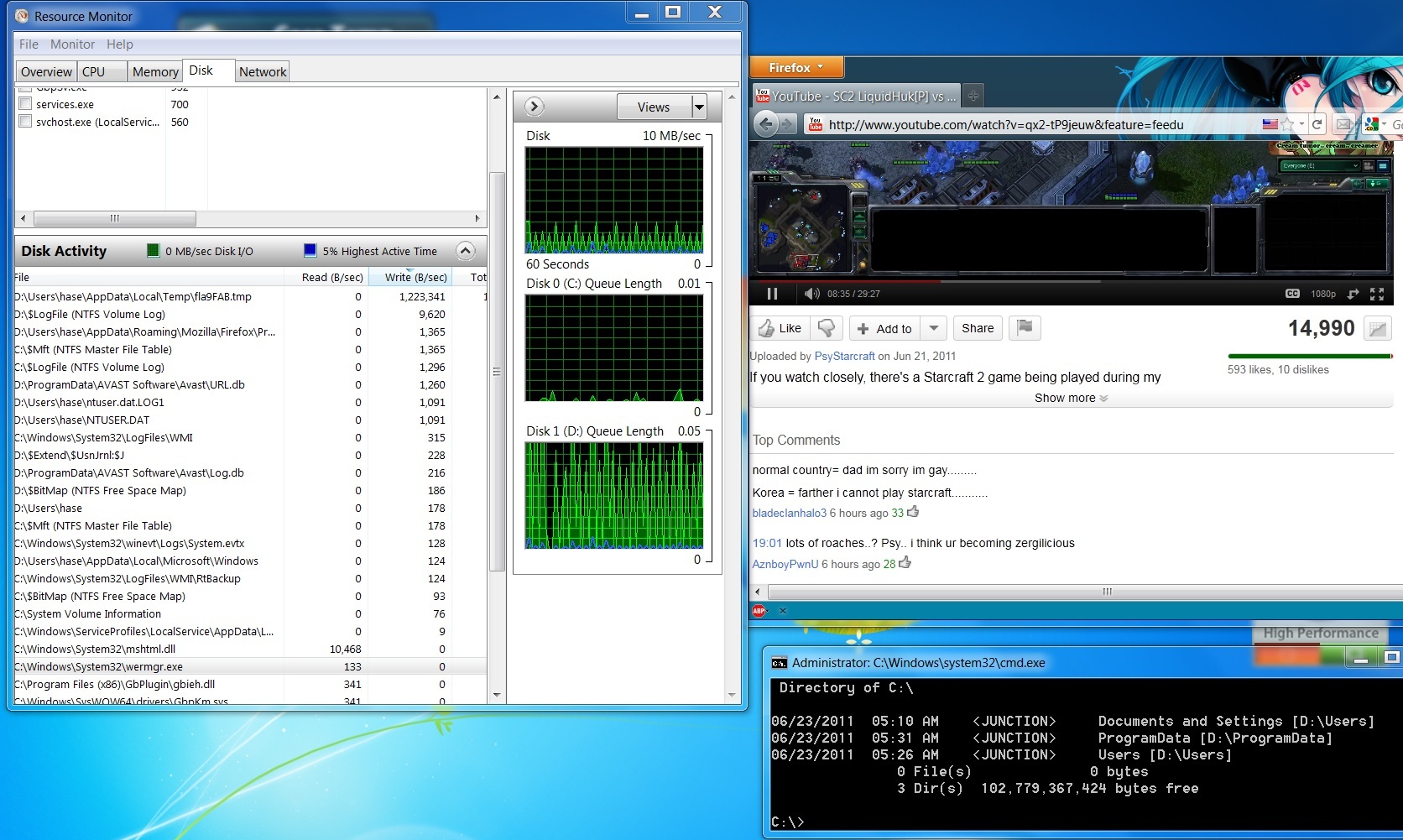Sort by Write (B/sec) column header
This screenshot has width=1403, height=840.
click(410, 277)
